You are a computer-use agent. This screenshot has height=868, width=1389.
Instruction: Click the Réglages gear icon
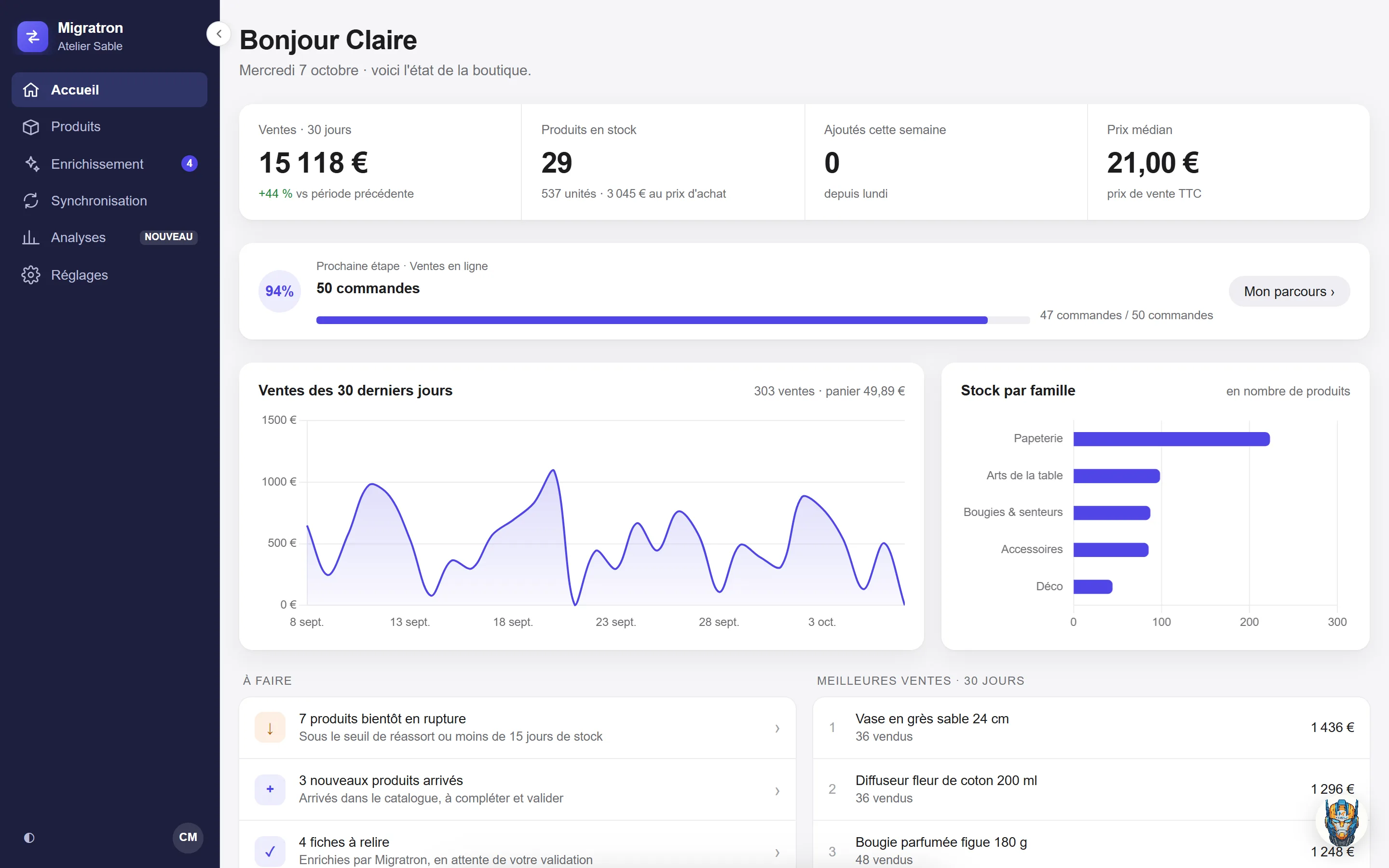tap(31, 275)
